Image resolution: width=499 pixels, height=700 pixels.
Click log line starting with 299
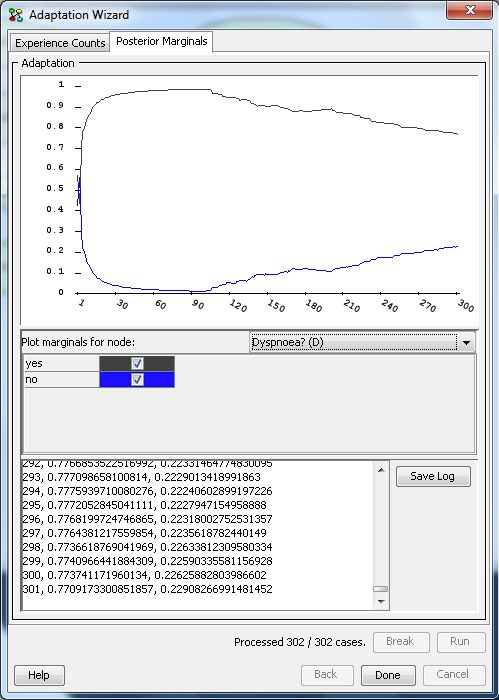(x=147, y=561)
